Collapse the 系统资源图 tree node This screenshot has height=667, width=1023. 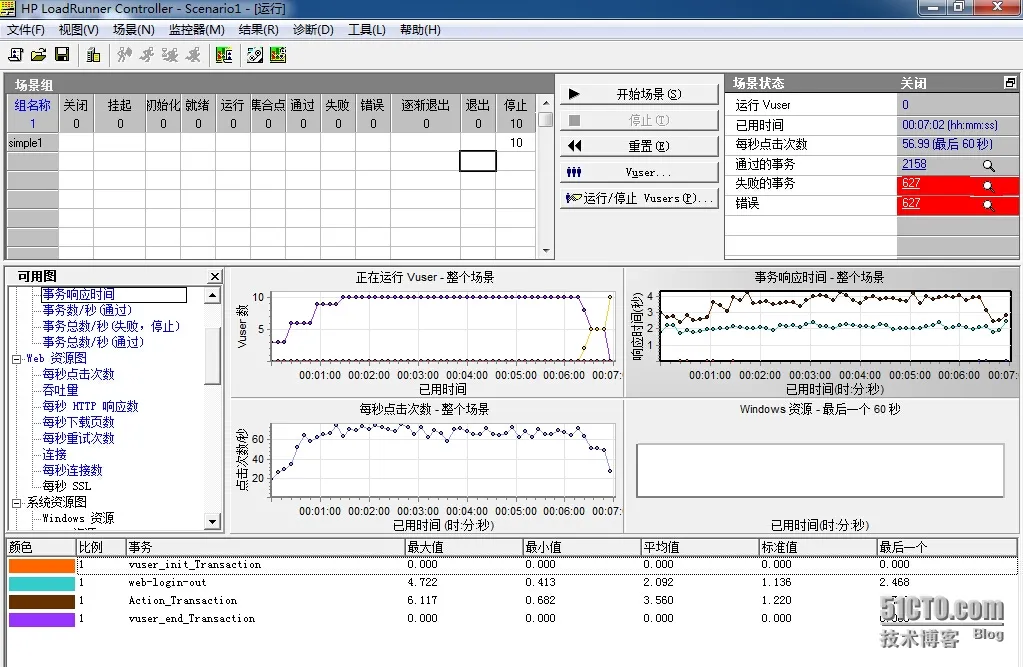click(x=16, y=503)
